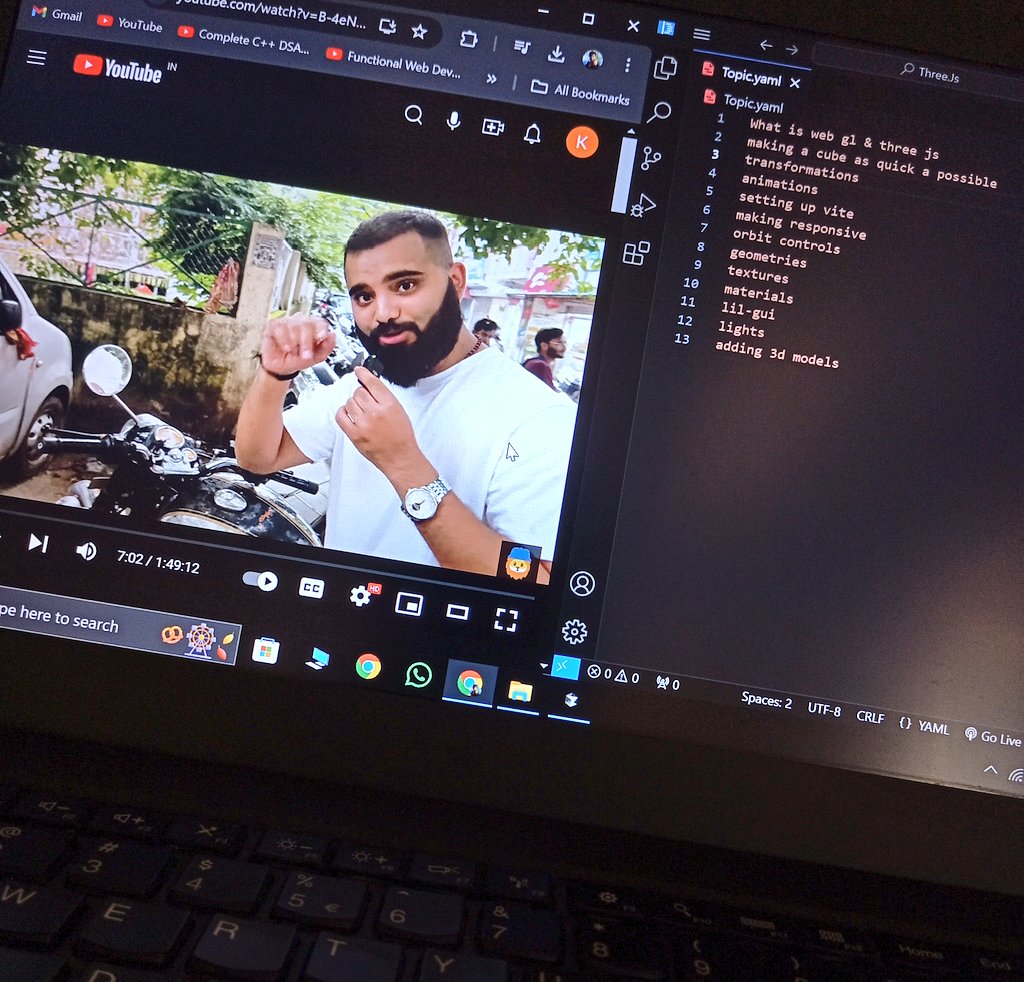
Task: Open the Chrome downloads icon
Action: pyautogui.click(x=556, y=54)
